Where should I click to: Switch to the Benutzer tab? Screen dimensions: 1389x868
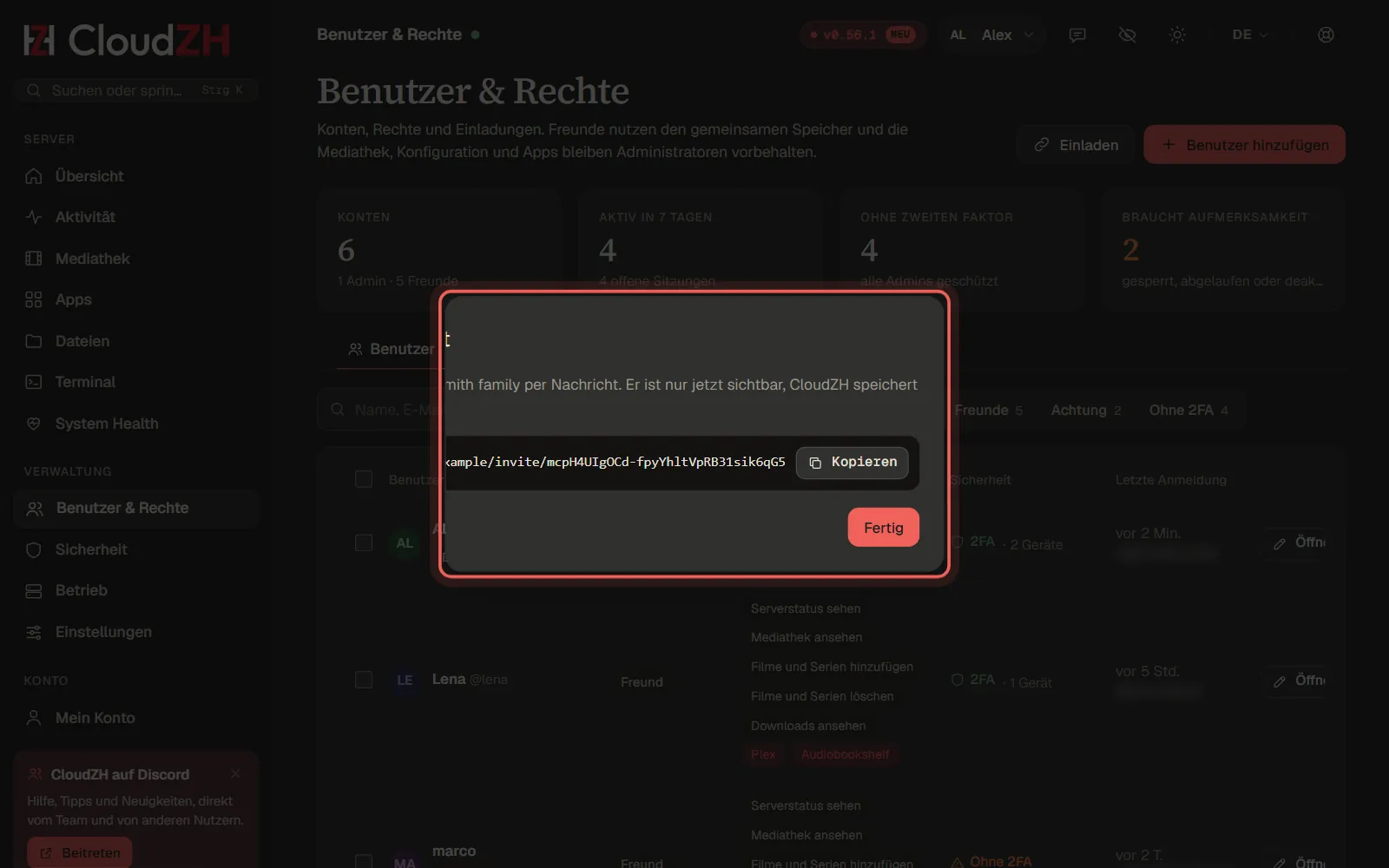point(391,349)
